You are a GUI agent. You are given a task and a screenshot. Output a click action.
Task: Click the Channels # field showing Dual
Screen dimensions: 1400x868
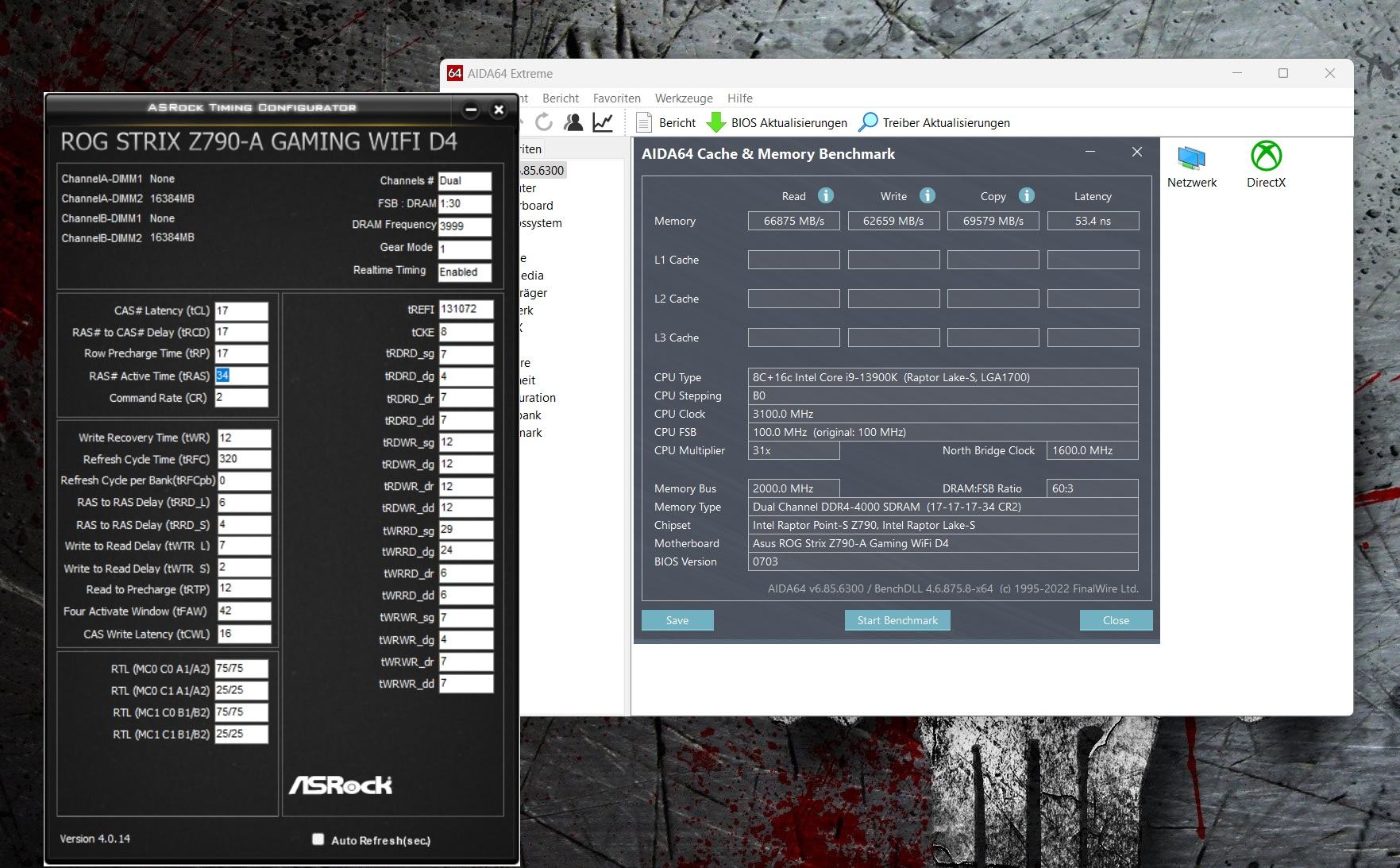(465, 181)
